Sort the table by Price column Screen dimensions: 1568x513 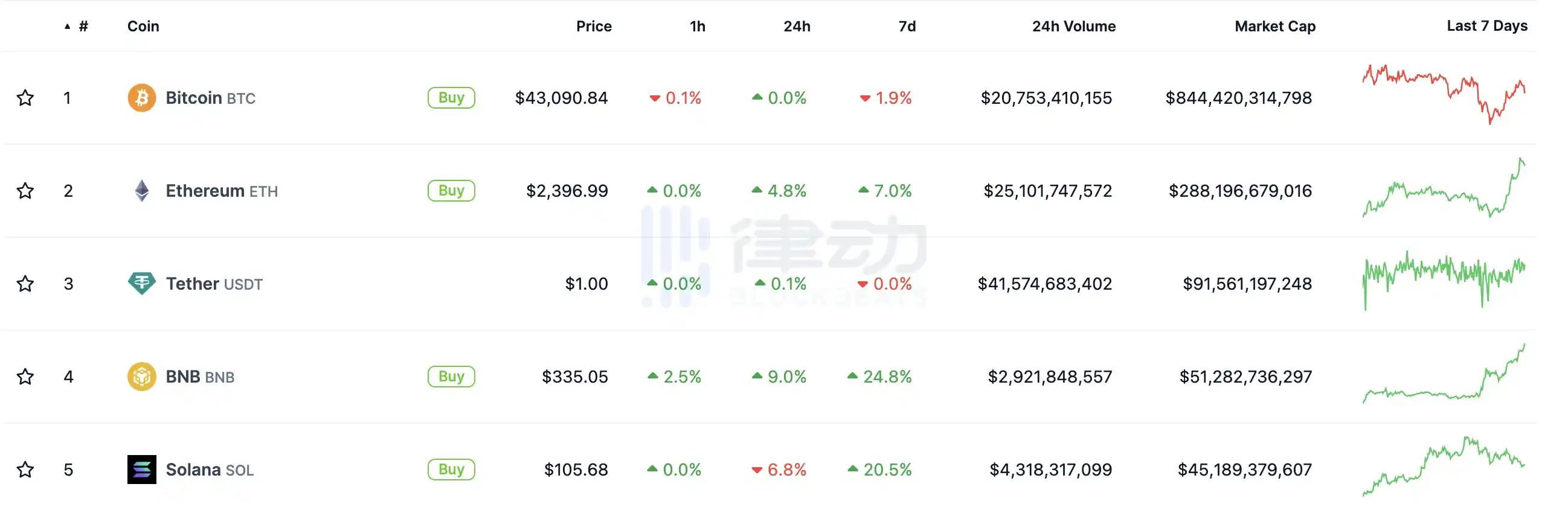(594, 26)
